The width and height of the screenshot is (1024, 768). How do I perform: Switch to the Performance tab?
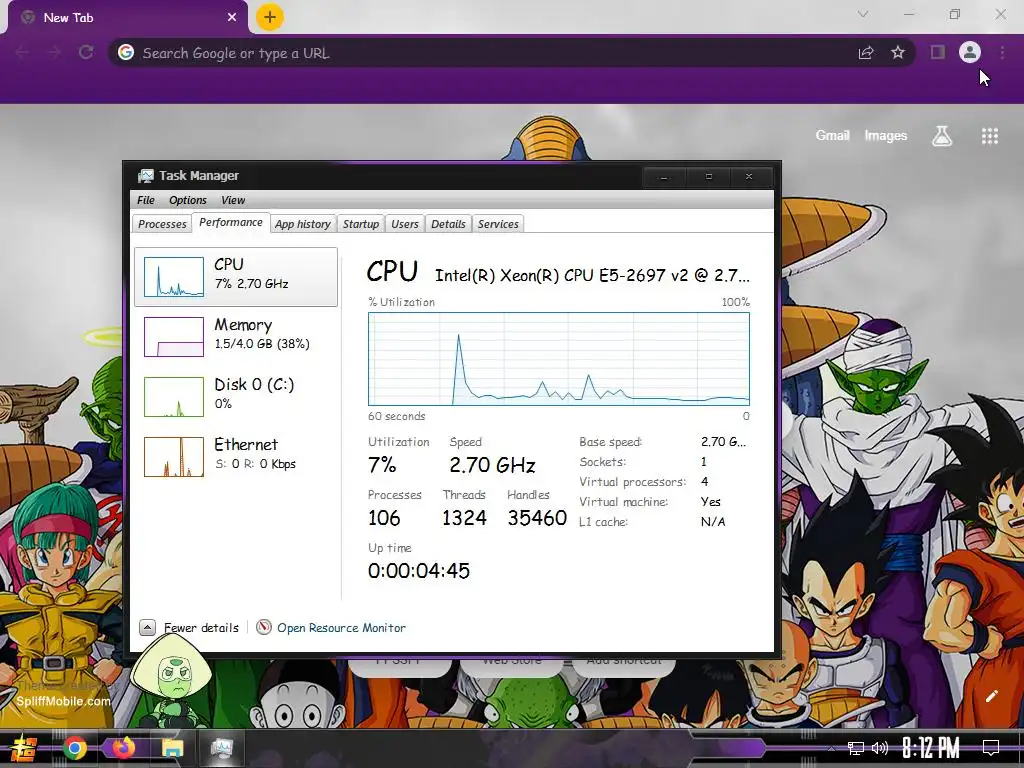[x=231, y=222]
